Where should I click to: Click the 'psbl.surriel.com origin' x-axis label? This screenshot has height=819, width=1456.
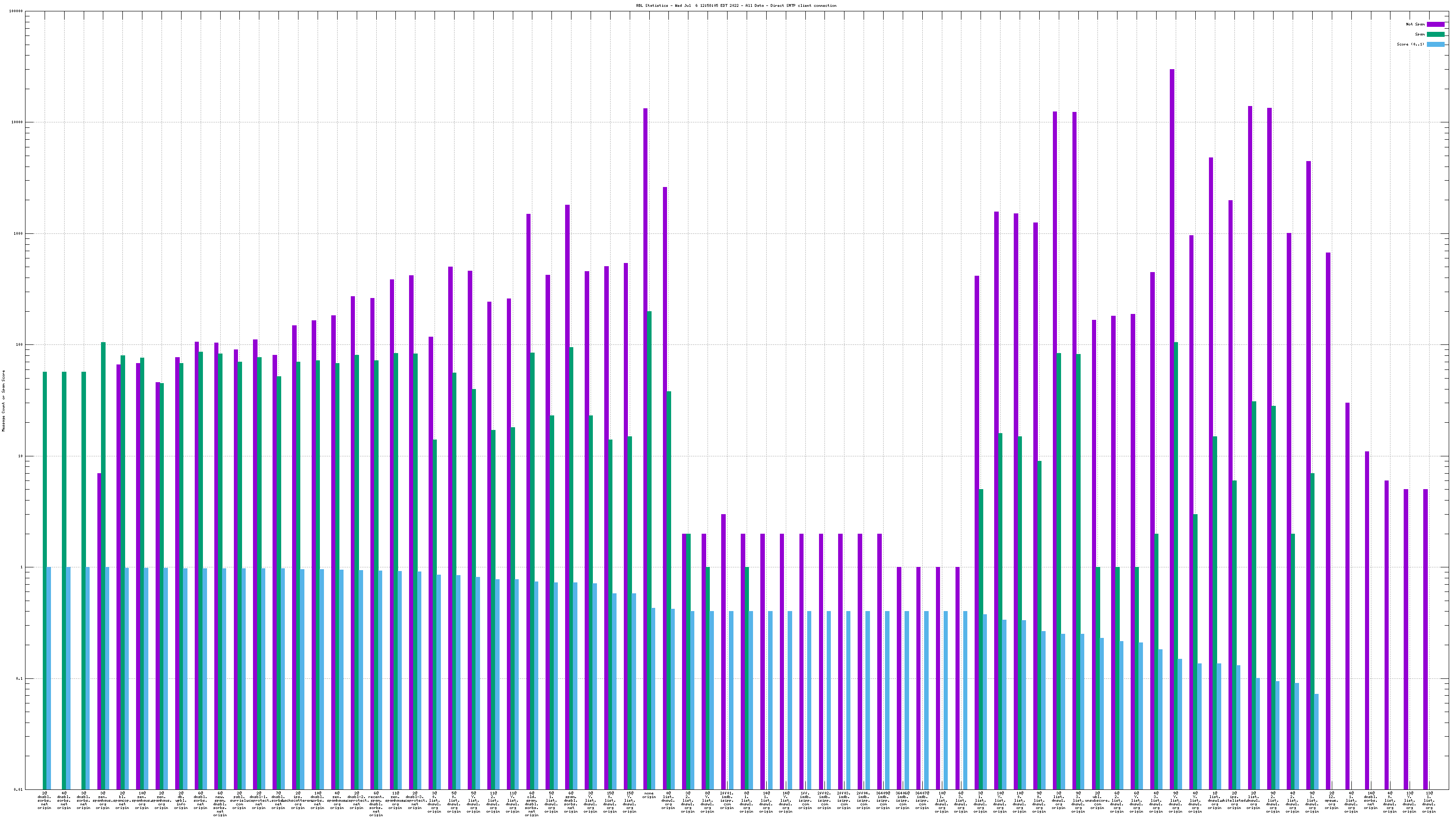pyautogui.click(x=239, y=800)
